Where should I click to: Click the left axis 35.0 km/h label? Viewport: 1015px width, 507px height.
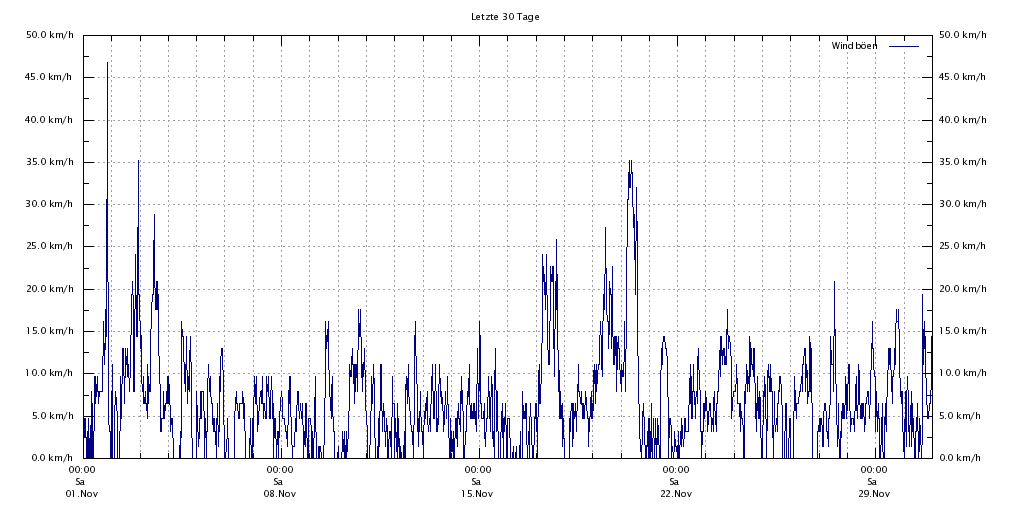(50, 162)
